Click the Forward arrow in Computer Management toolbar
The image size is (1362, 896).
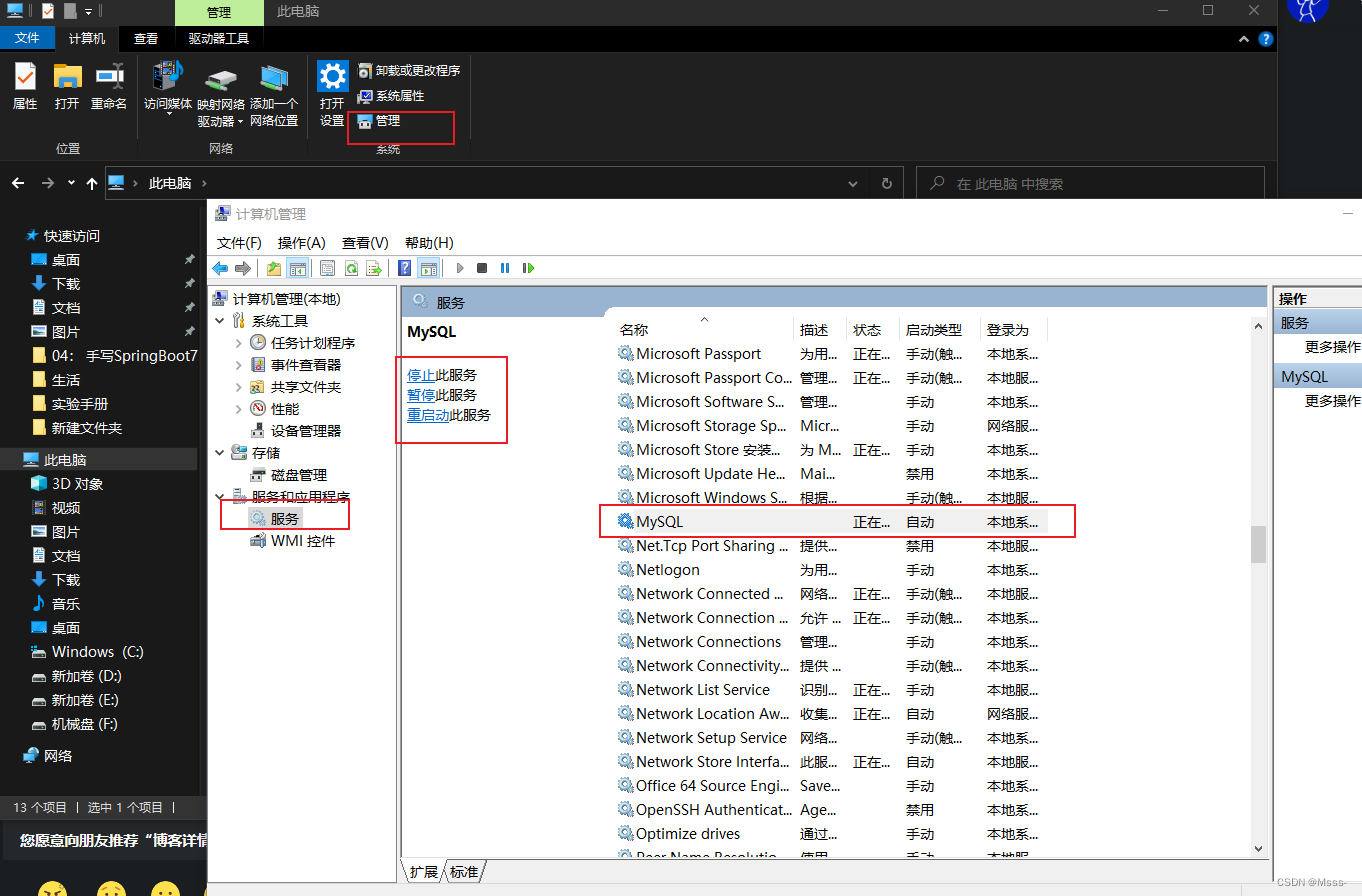tap(242, 268)
